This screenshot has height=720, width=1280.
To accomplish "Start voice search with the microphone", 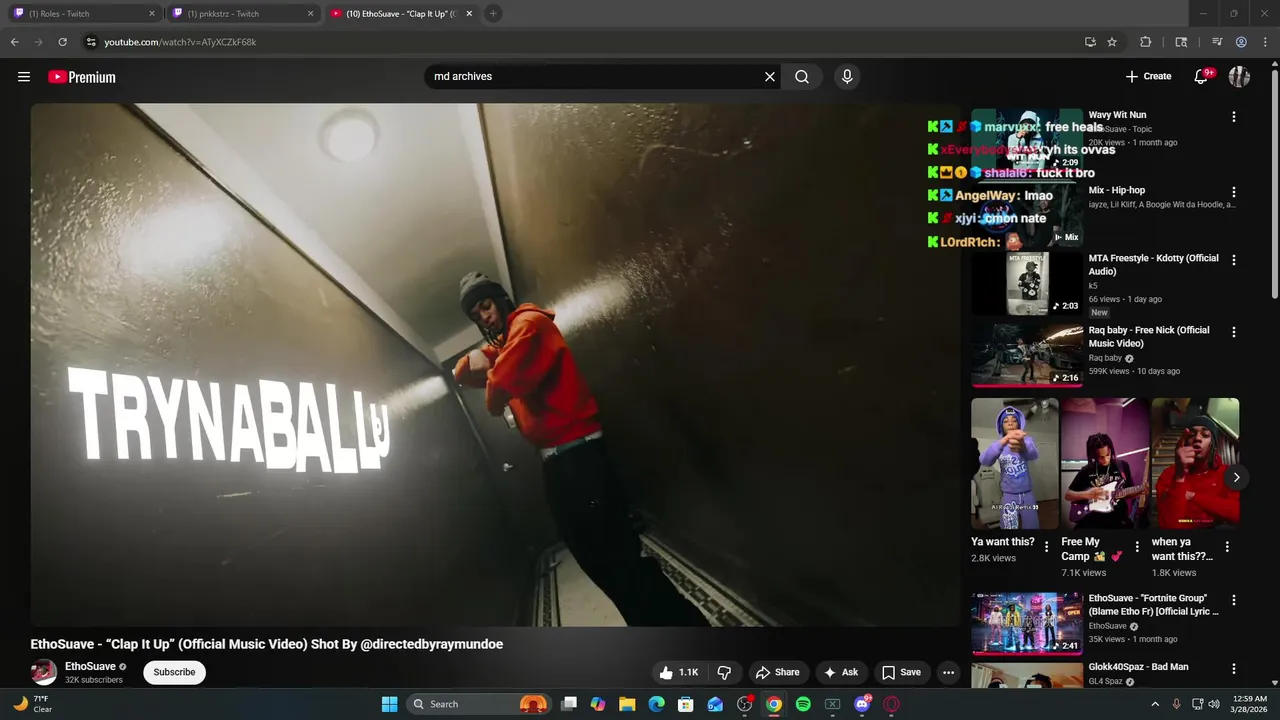I will 847,77.
